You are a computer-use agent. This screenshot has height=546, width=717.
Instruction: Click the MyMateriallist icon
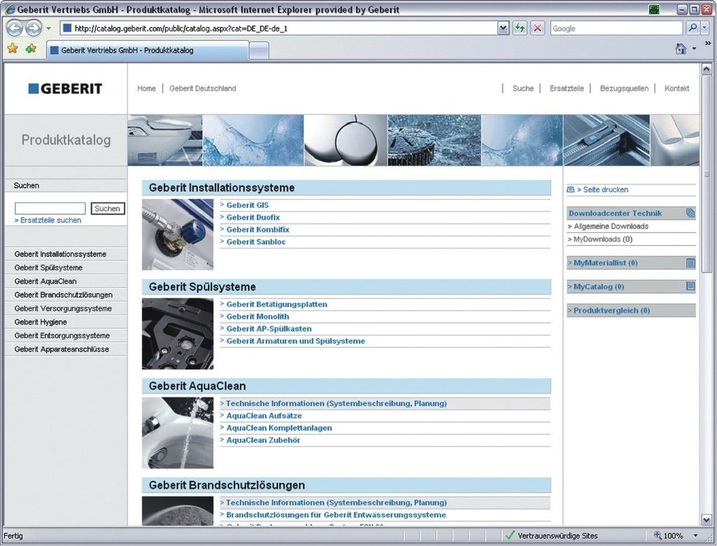(x=689, y=263)
